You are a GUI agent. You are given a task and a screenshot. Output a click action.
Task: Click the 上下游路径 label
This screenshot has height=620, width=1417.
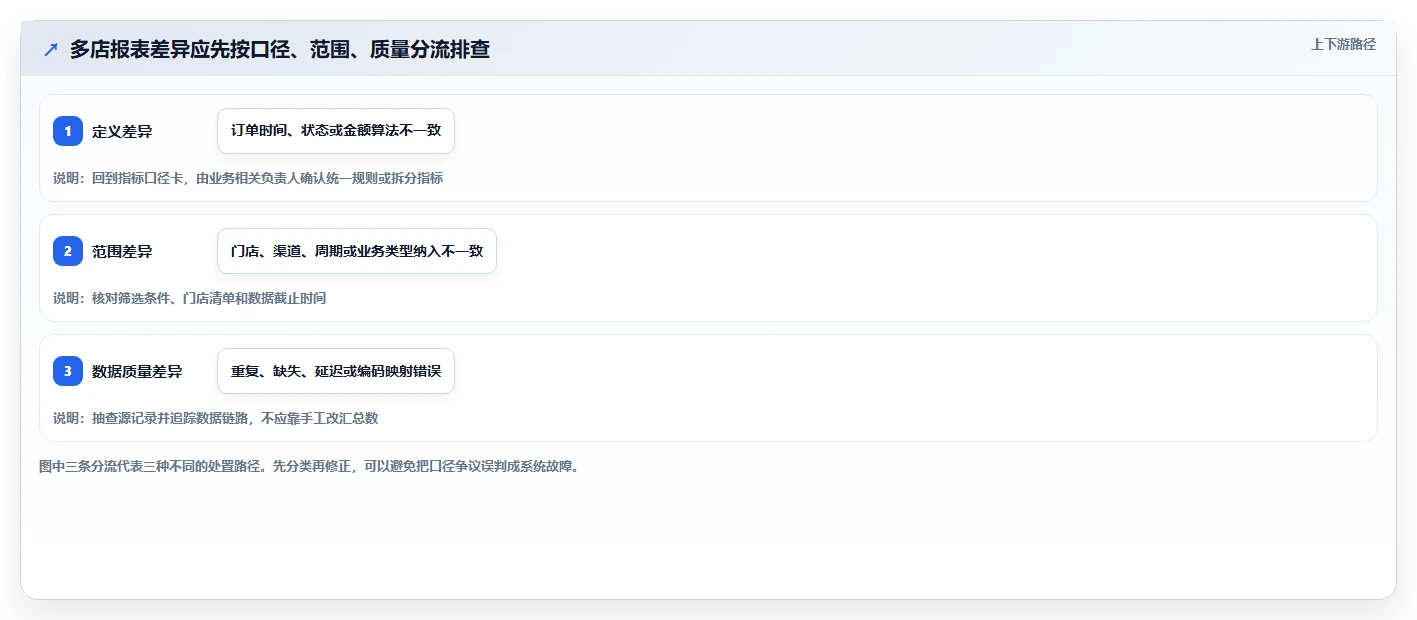(x=1343, y=44)
